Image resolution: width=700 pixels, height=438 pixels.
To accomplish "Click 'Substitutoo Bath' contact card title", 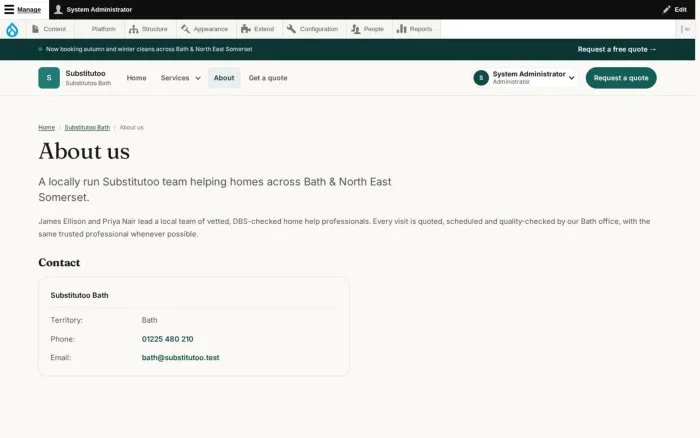I will click(x=79, y=295).
